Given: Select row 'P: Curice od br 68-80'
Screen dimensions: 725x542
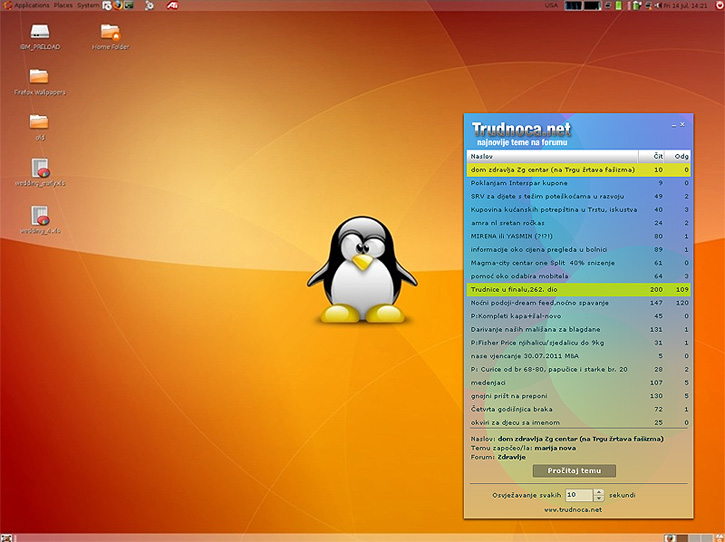Looking at the screenshot, I should pos(578,370).
